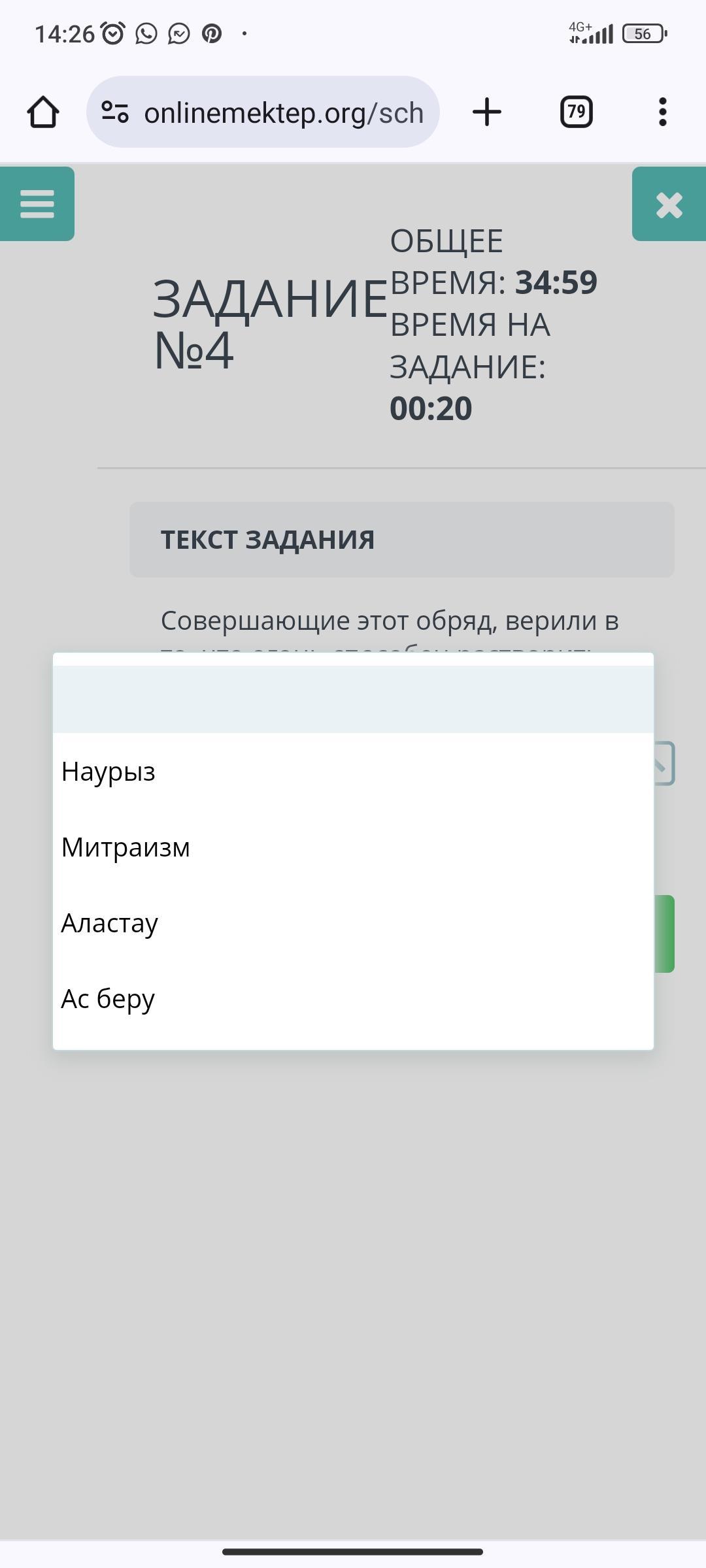
Task: Open a new tab with plus icon
Action: (486, 112)
